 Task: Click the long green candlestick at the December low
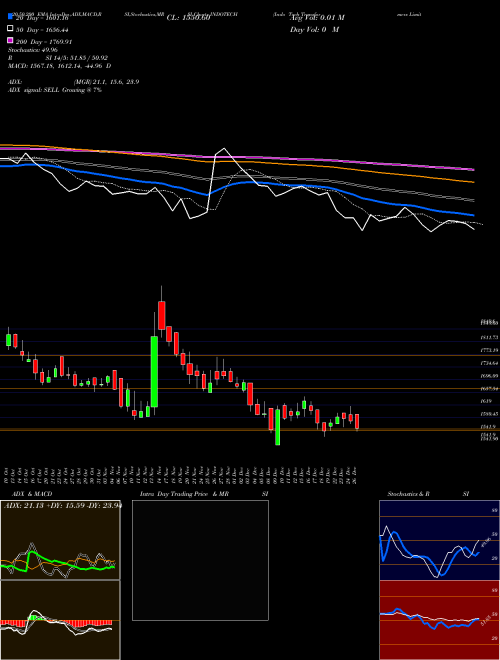click(x=278, y=427)
